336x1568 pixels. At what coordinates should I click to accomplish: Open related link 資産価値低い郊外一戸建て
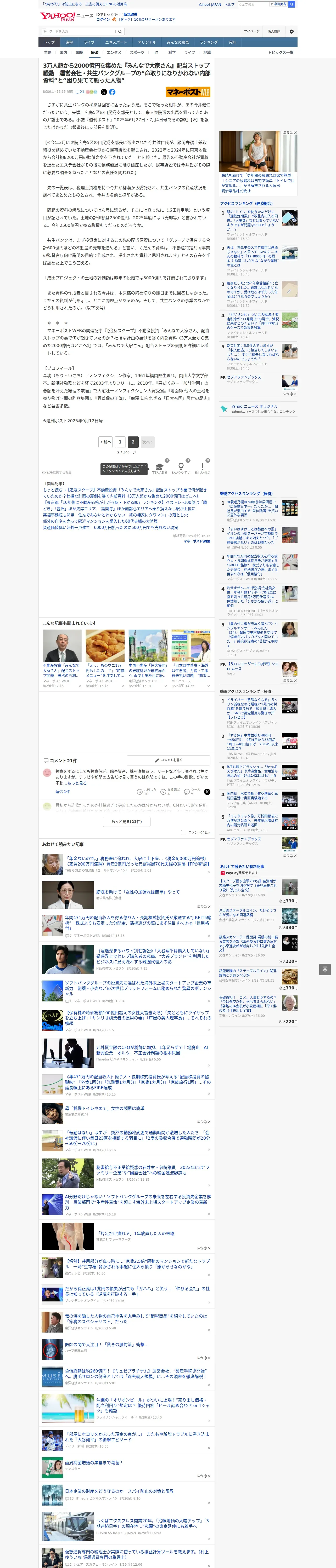click(110, 527)
